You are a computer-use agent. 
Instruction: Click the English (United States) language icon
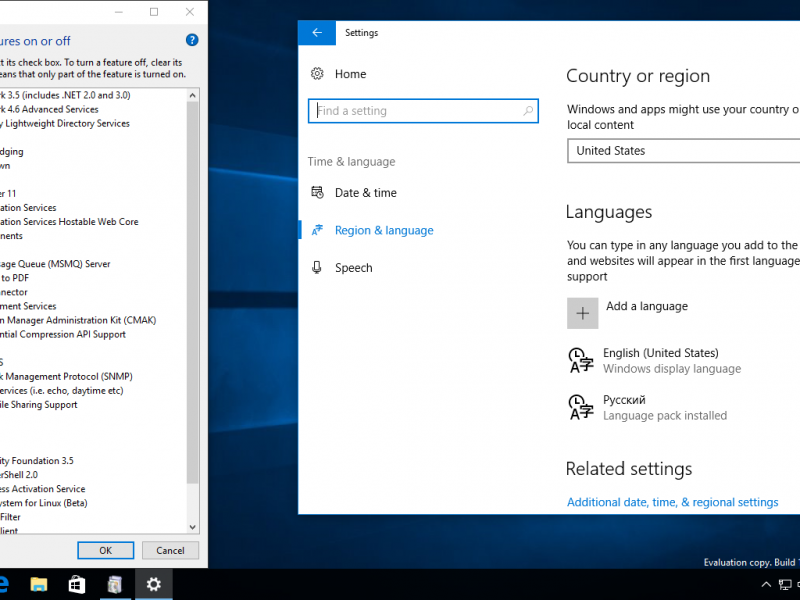pyautogui.click(x=581, y=361)
